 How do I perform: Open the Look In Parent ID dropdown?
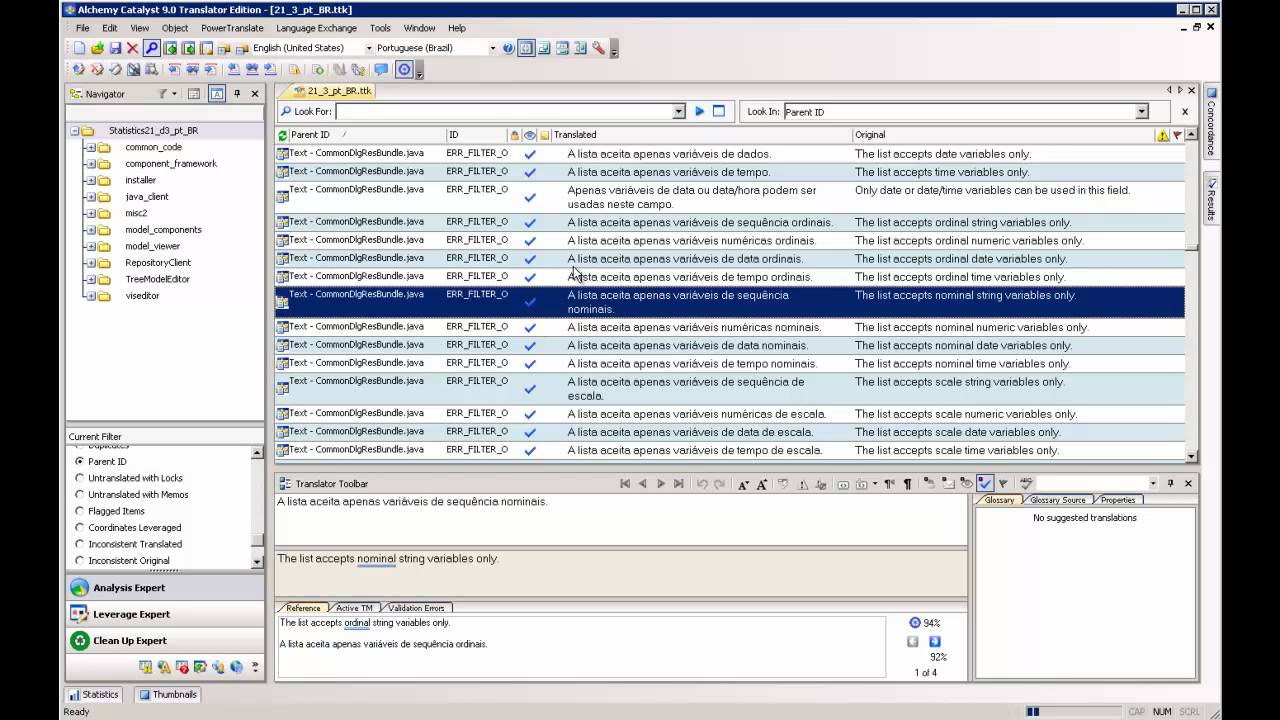[1142, 112]
